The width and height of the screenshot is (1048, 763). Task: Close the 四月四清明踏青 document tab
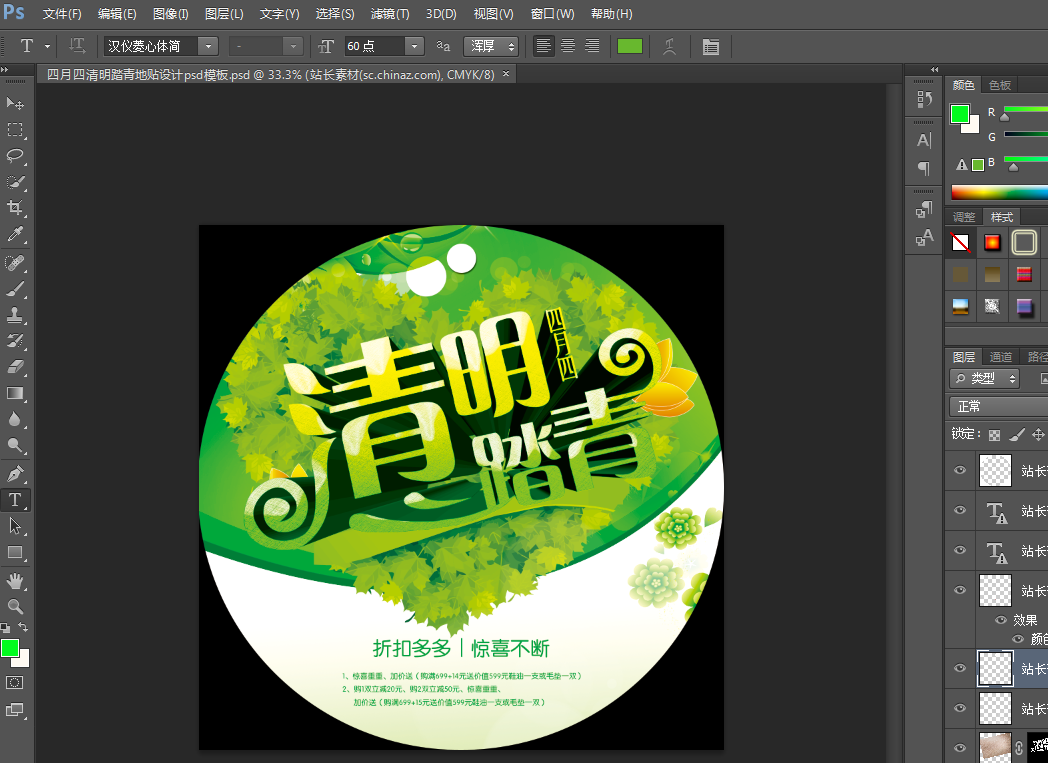(x=506, y=74)
